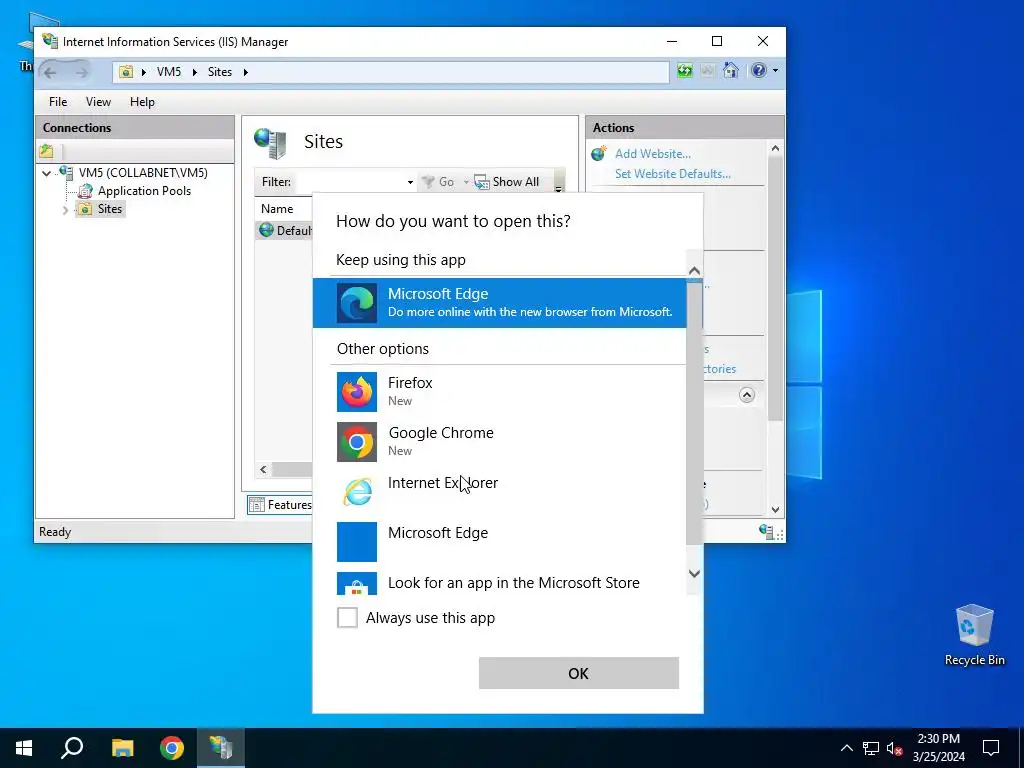Select Application Pools in the Connections tree
1024x768 pixels.
coord(144,191)
